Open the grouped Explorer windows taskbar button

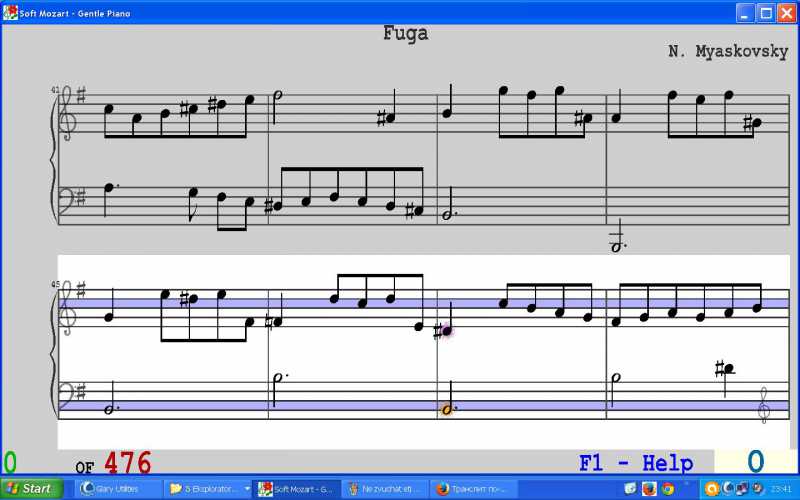207,489
